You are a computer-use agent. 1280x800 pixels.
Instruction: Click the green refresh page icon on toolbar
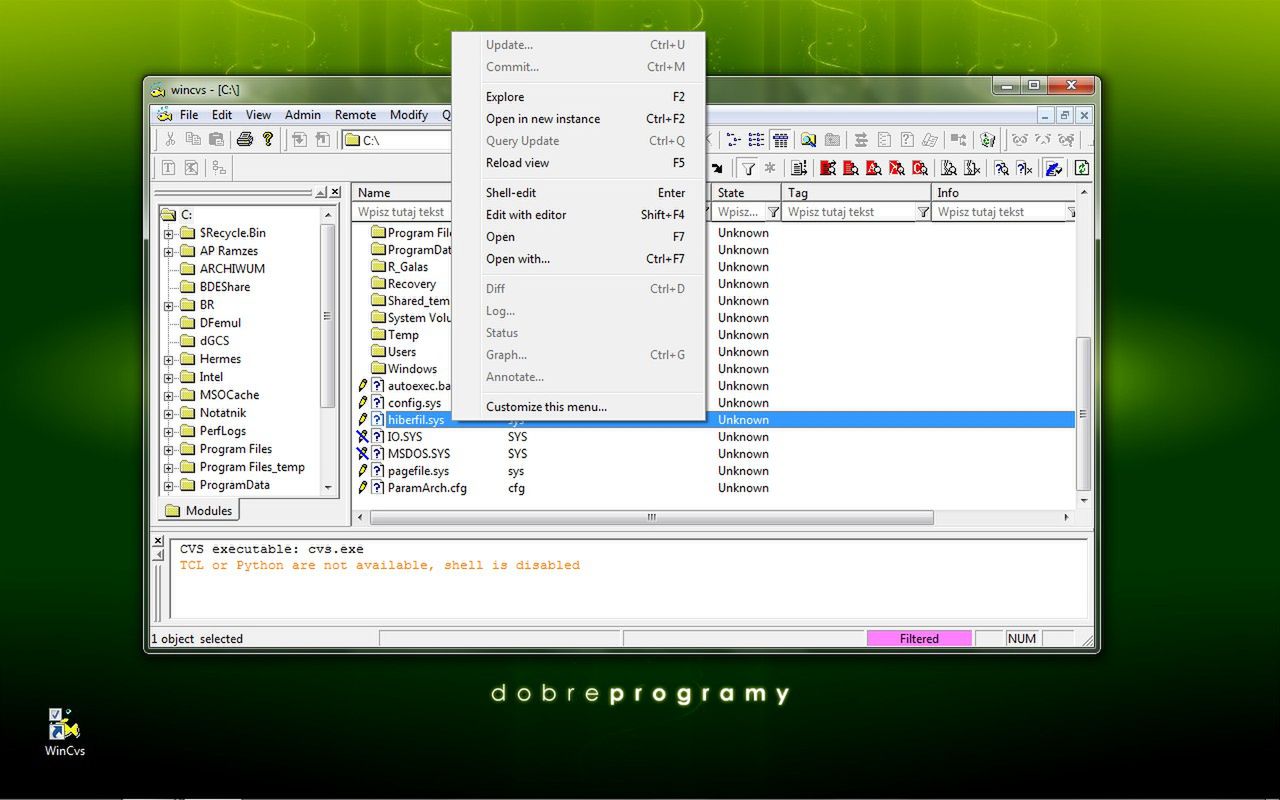point(1082,168)
